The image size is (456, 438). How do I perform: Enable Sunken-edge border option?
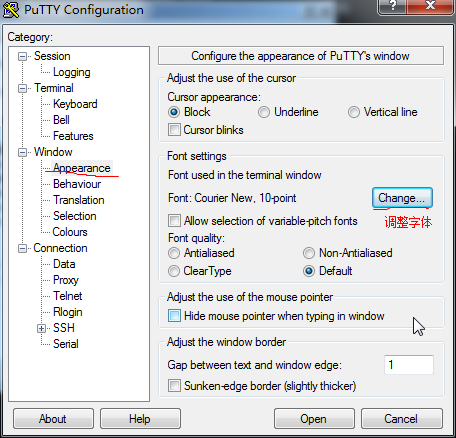[174, 386]
